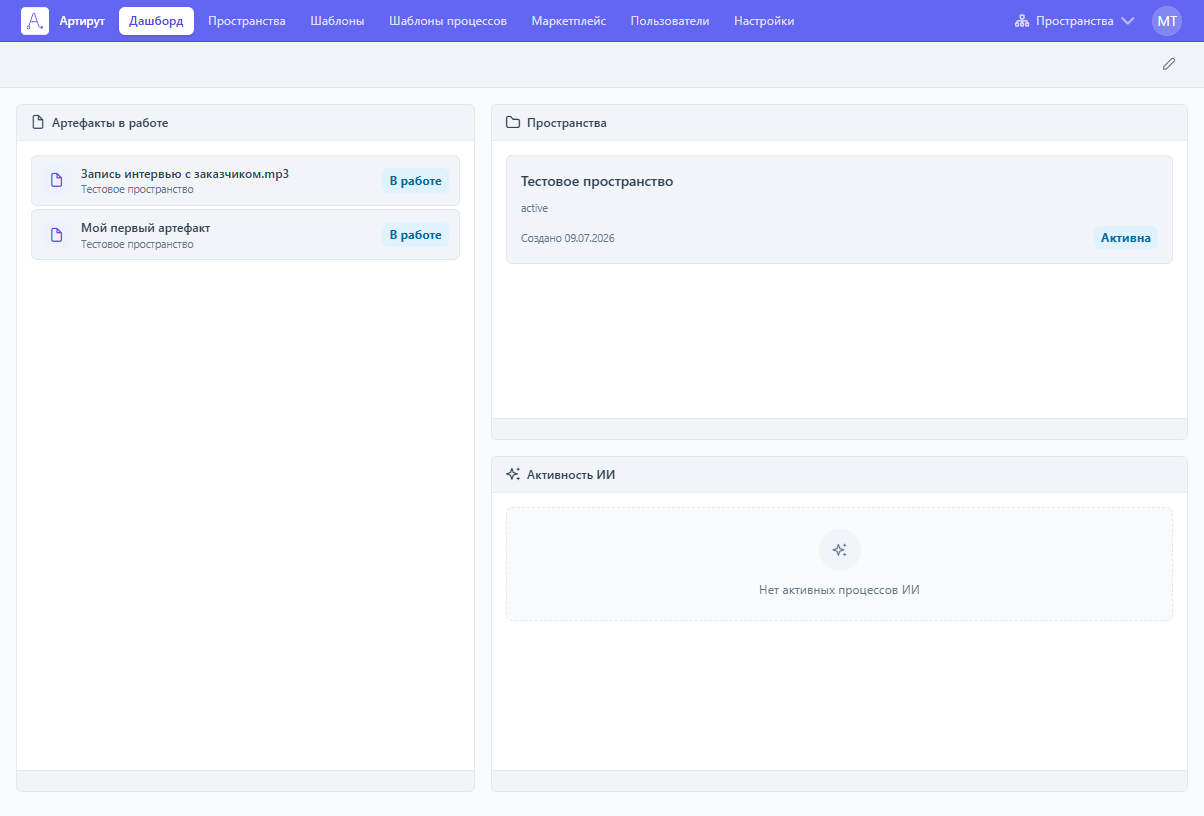
Task: Click the Активна status badge
Action: [x=1126, y=238]
